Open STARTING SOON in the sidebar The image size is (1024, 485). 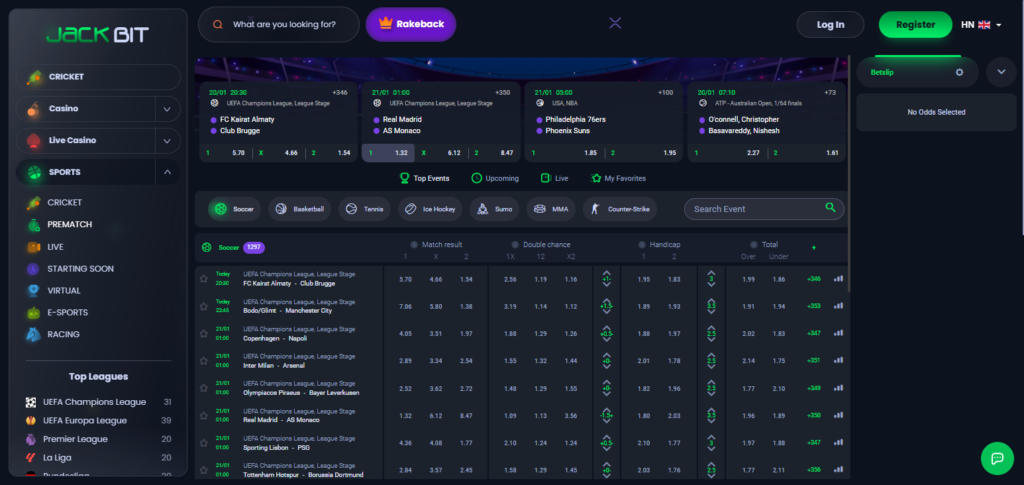[x=80, y=269]
